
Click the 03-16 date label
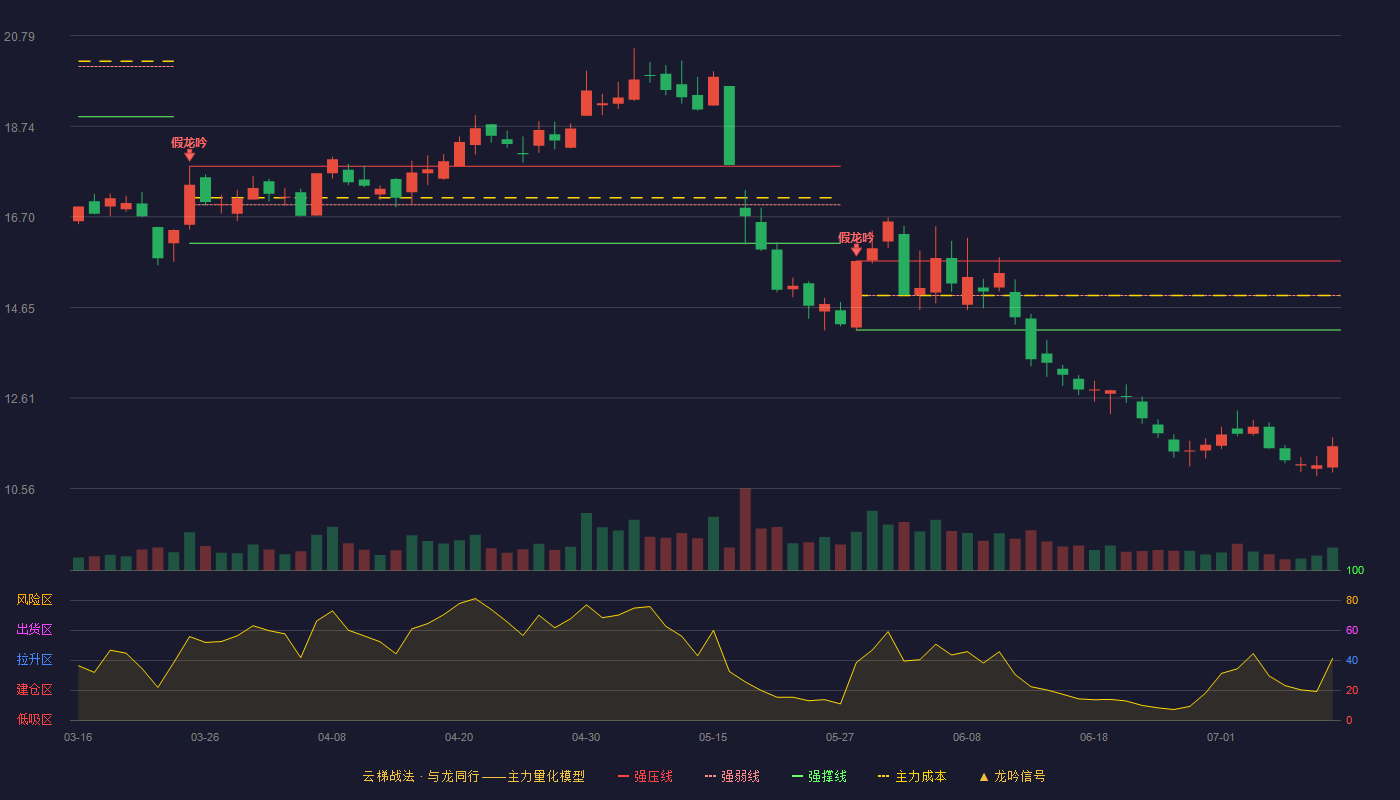[78, 737]
